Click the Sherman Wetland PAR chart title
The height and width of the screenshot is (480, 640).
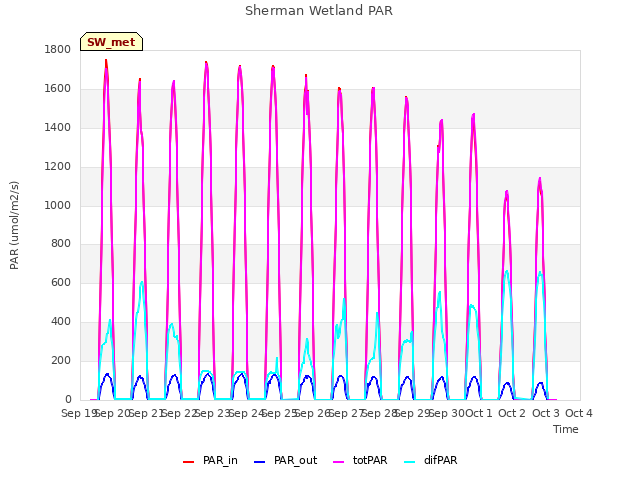319,11
